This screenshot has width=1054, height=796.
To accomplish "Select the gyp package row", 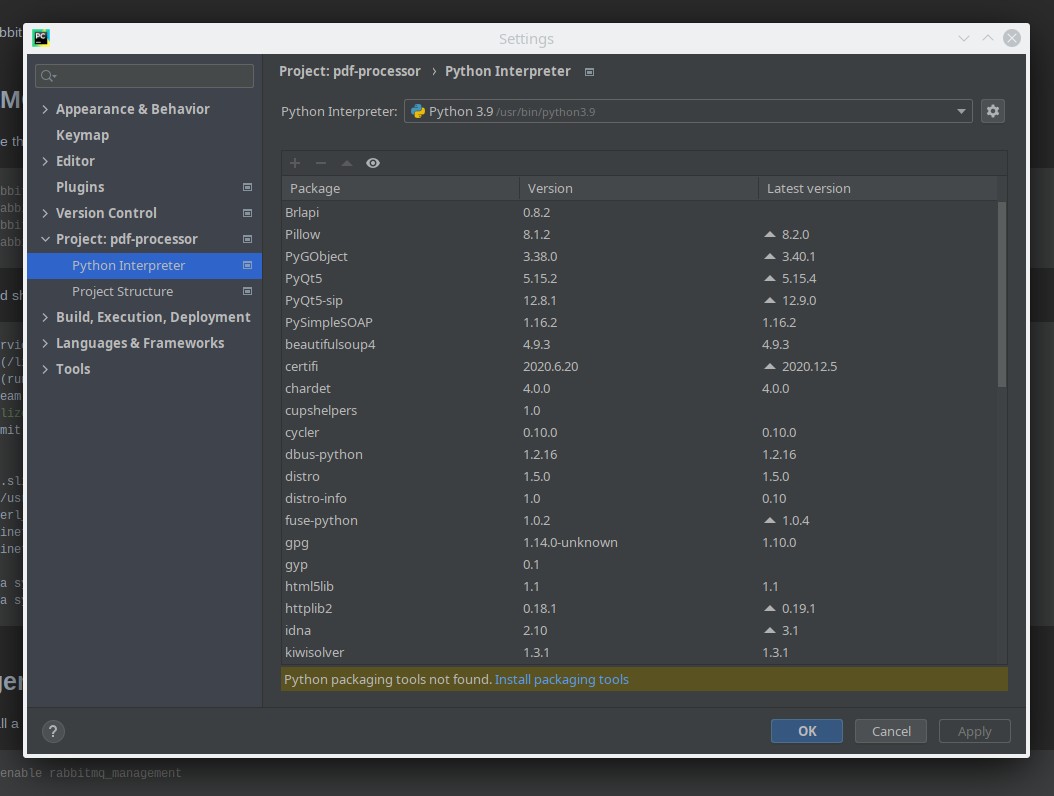I will pyautogui.click(x=639, y=565).
